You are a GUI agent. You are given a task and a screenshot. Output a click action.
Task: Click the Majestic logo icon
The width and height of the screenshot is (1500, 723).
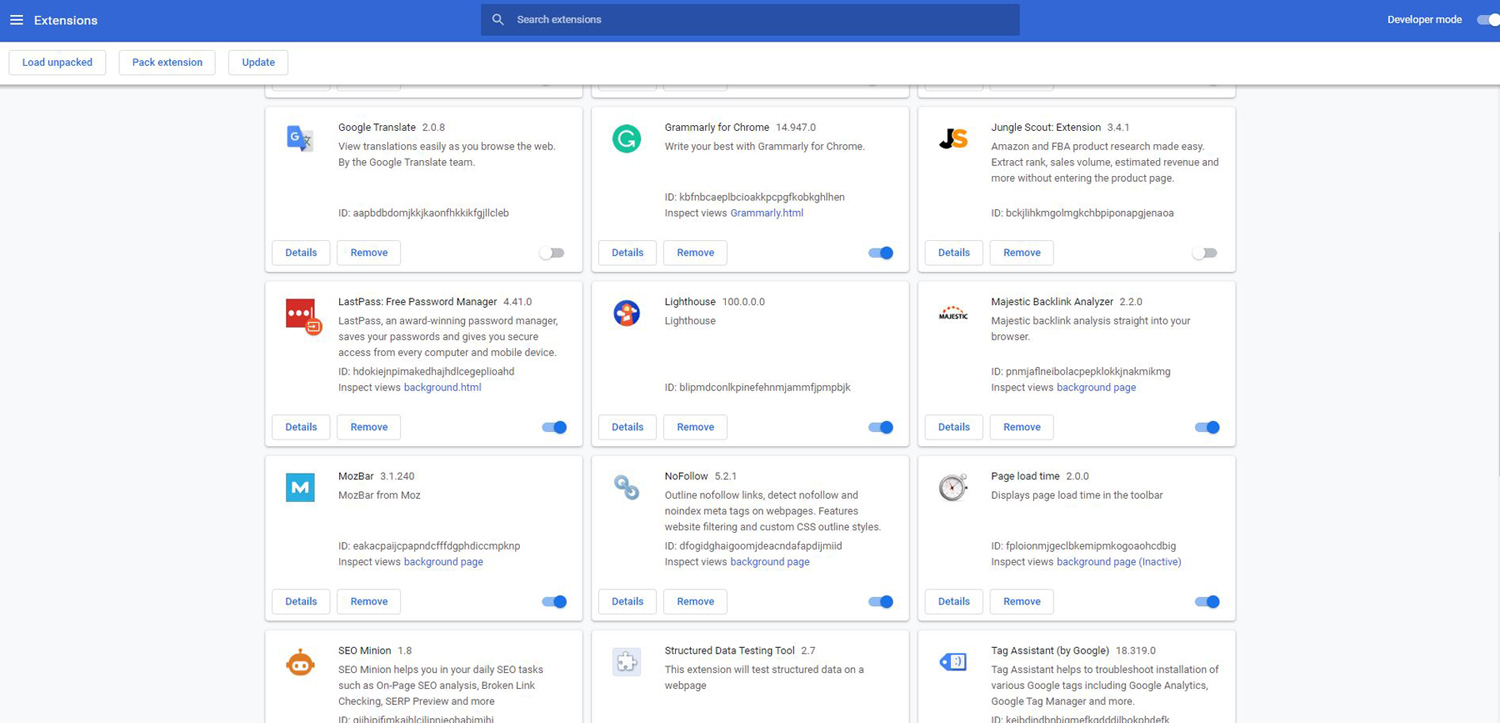tap(953, 313)
